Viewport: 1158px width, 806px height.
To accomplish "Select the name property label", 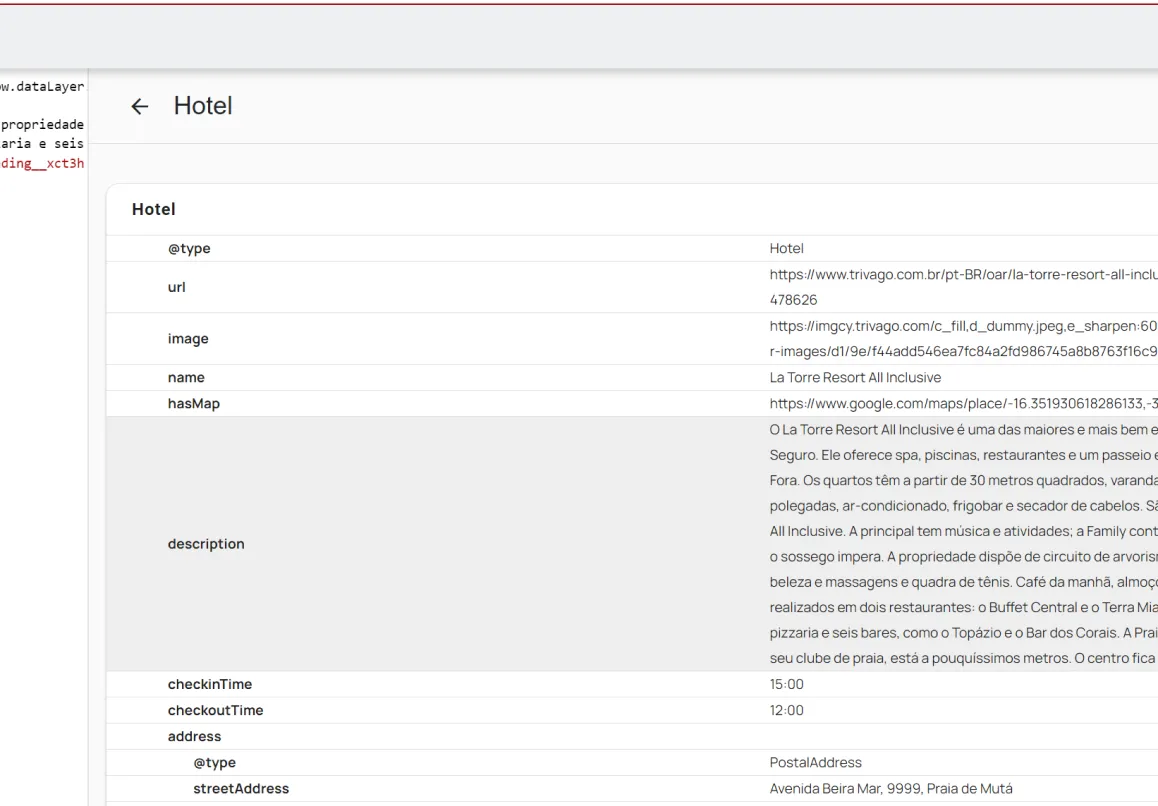I will [186, 377].
